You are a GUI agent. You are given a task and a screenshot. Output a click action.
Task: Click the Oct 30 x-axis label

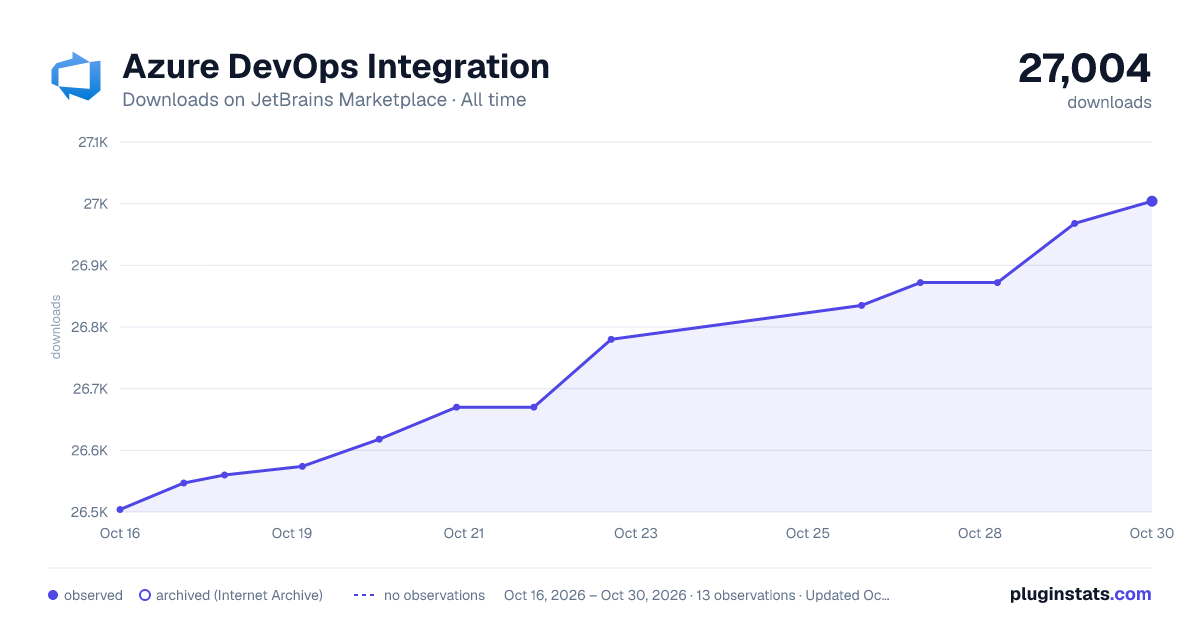pos(1150,533)
